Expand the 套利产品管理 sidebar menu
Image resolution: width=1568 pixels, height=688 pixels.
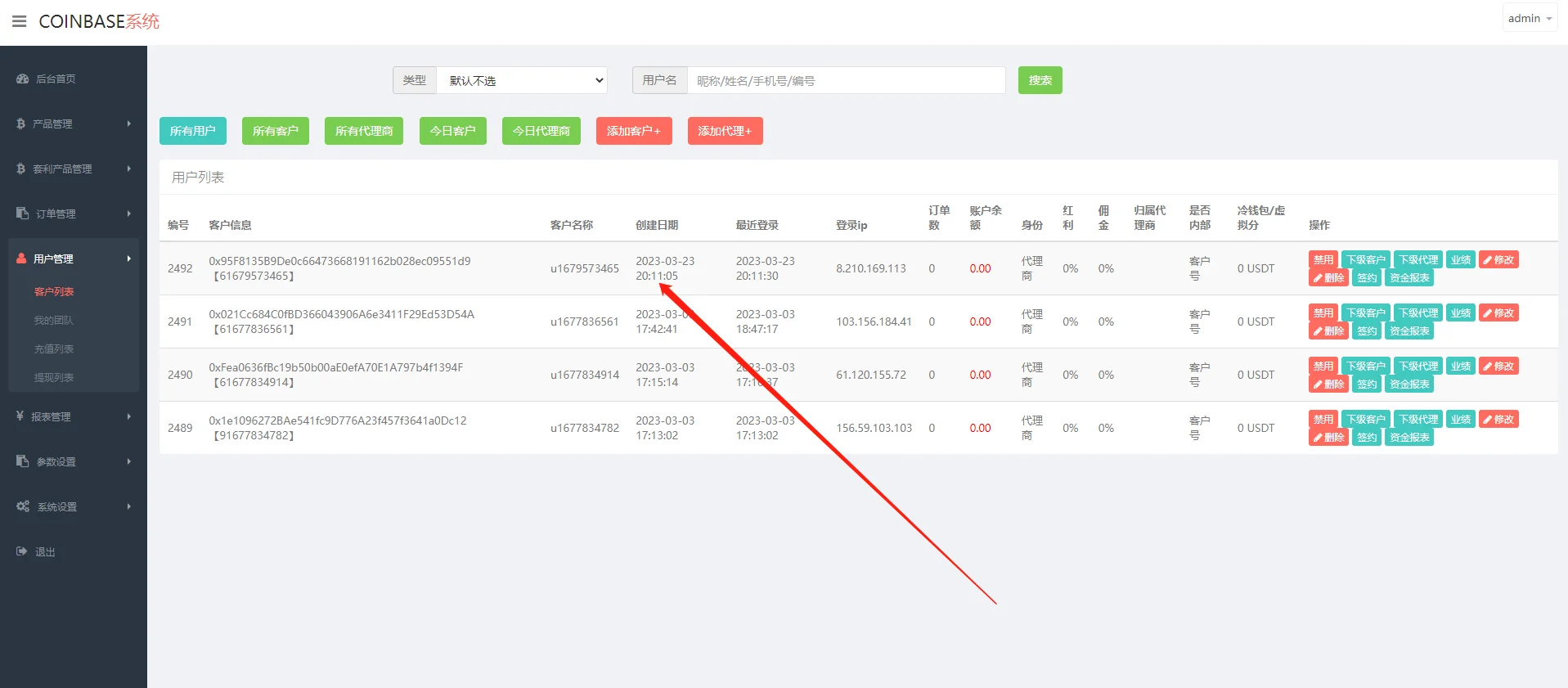(x=74, y=169)
